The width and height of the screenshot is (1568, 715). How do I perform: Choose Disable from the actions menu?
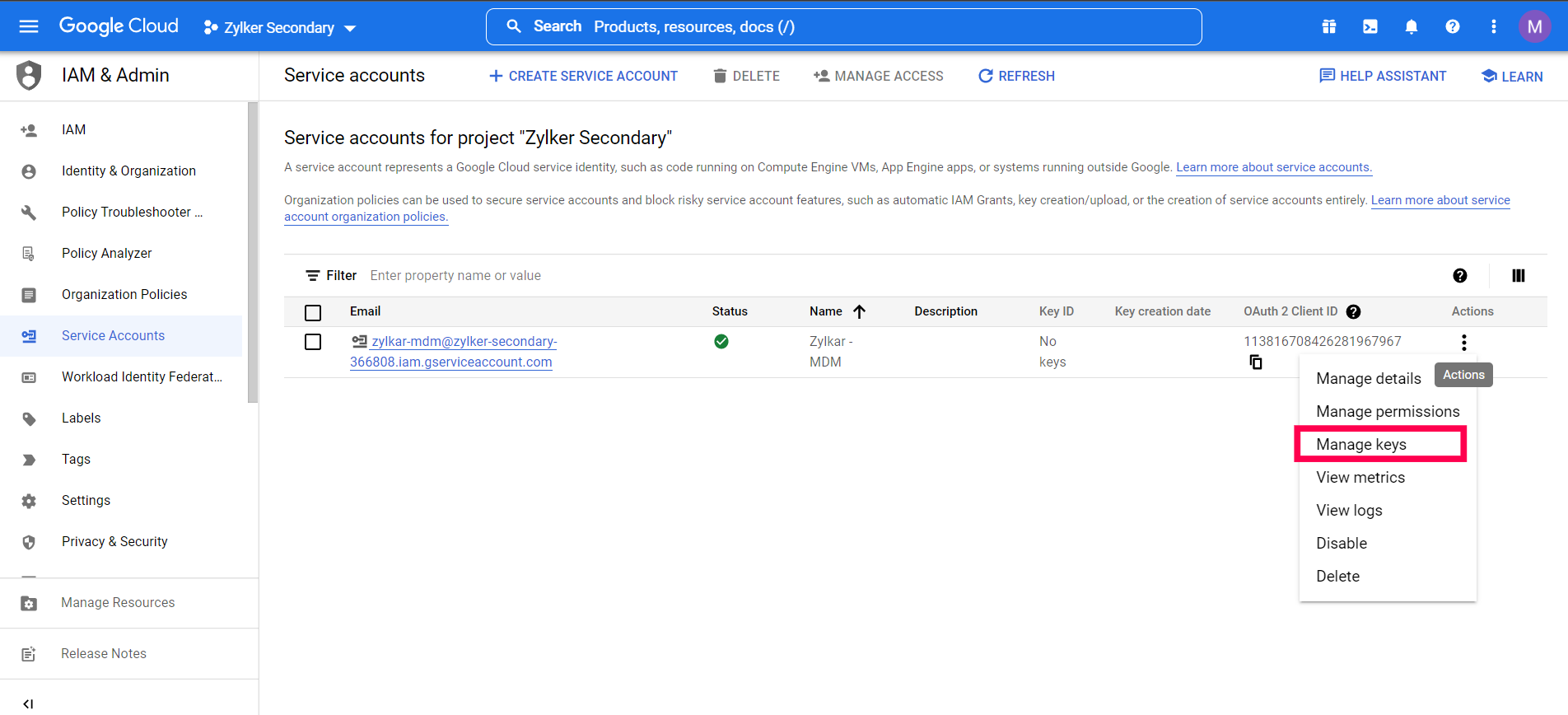(x=1388, y=544)
